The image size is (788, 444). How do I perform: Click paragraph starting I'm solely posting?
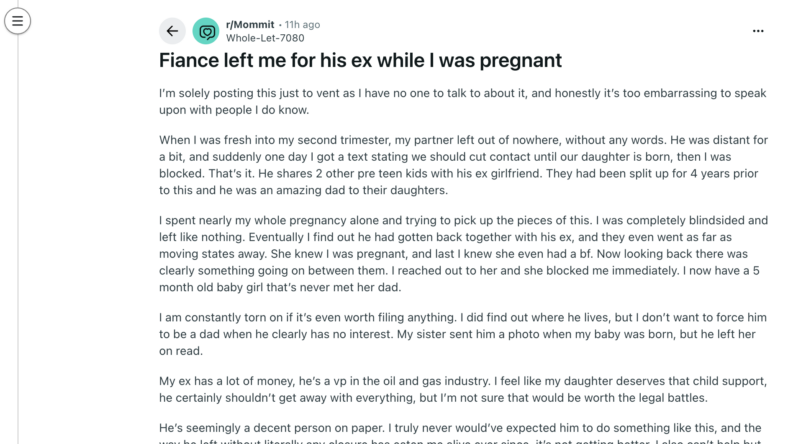tap(463, 102)
